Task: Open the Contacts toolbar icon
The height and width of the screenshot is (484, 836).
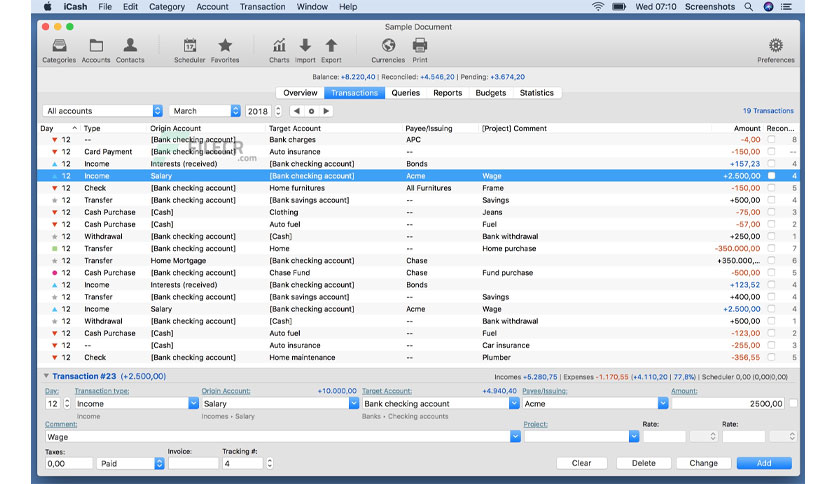Action: pos(130,46)
